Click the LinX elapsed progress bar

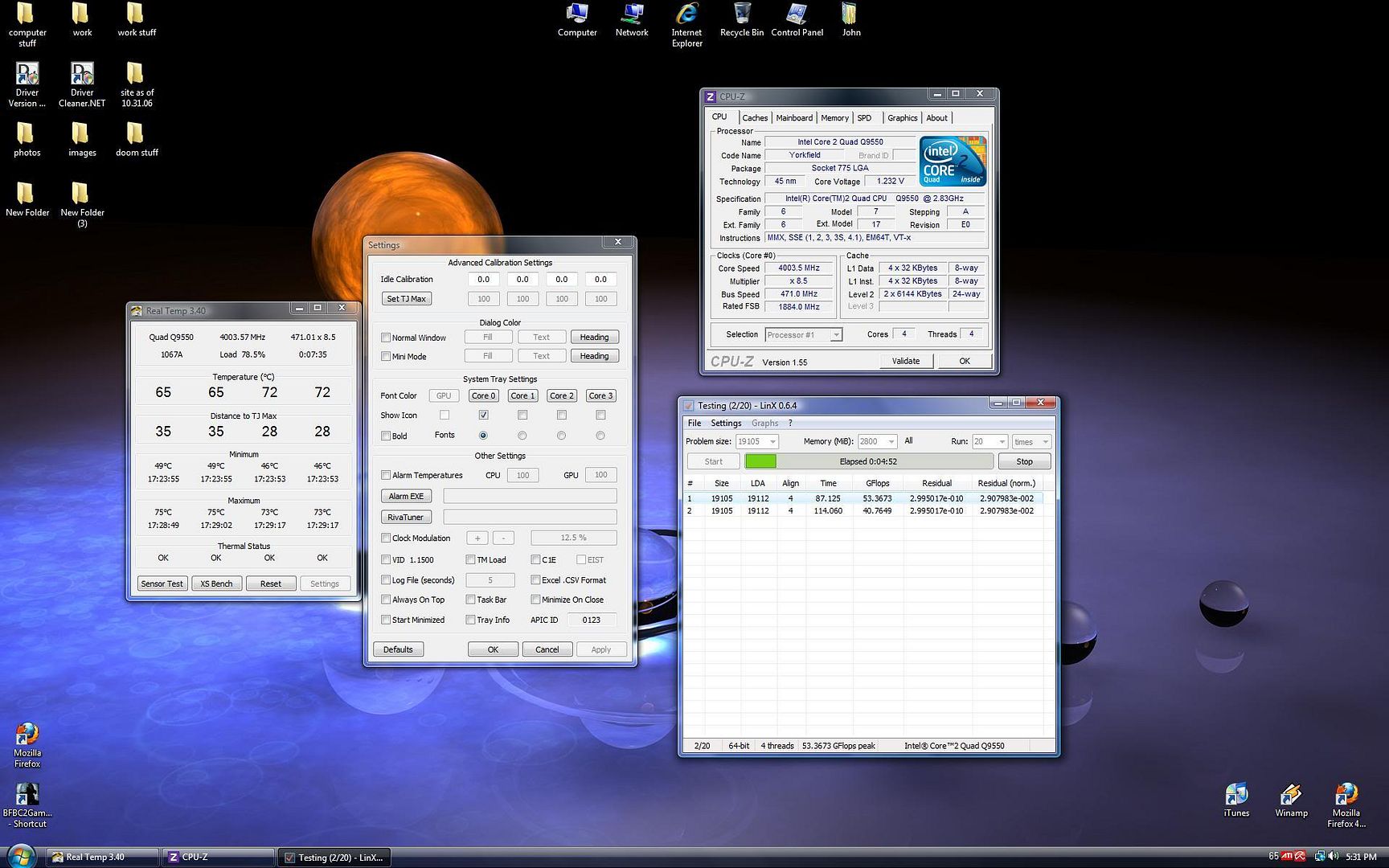[868, 461]
